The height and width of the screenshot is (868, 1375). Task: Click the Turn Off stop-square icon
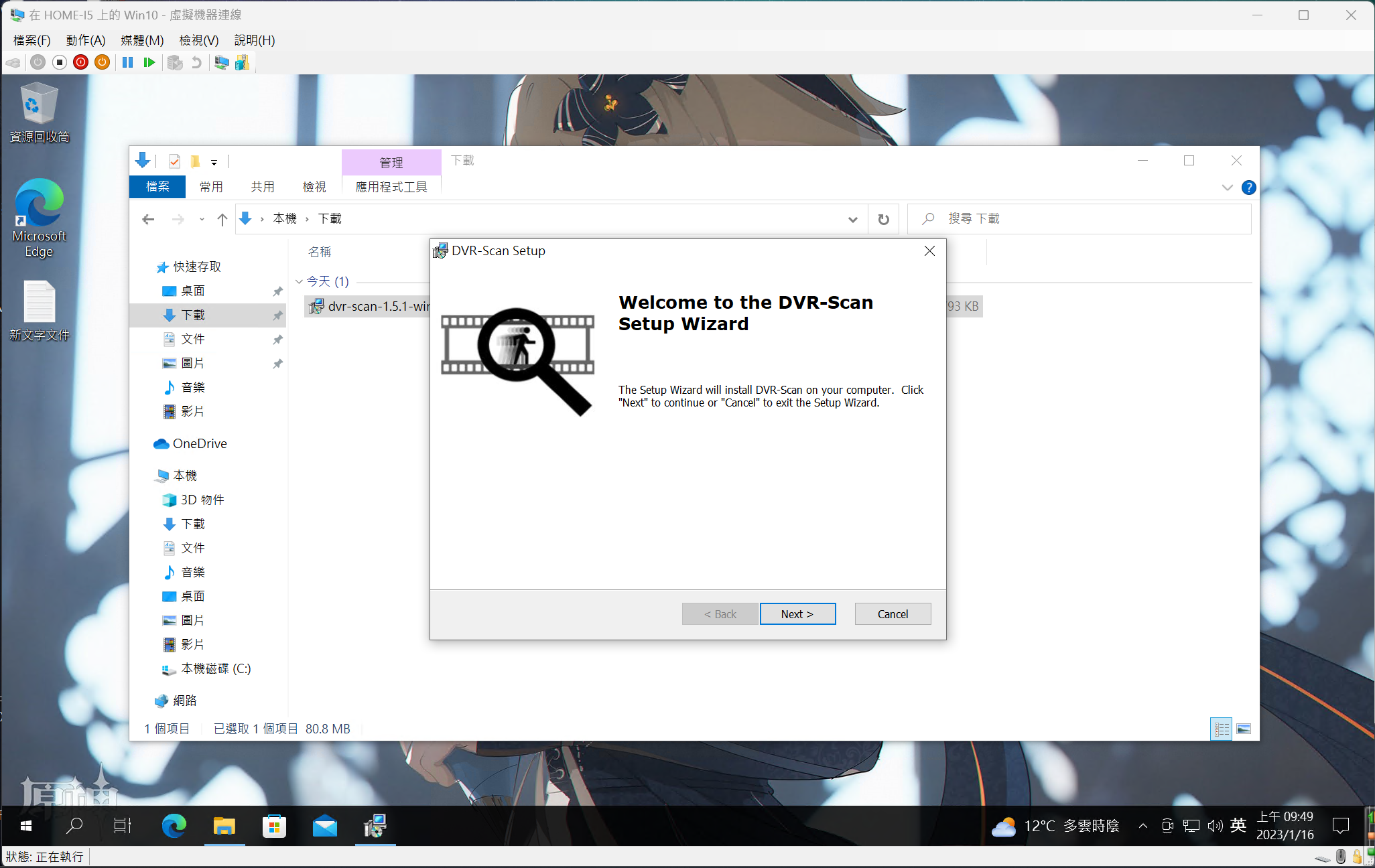tap(59, 62)
